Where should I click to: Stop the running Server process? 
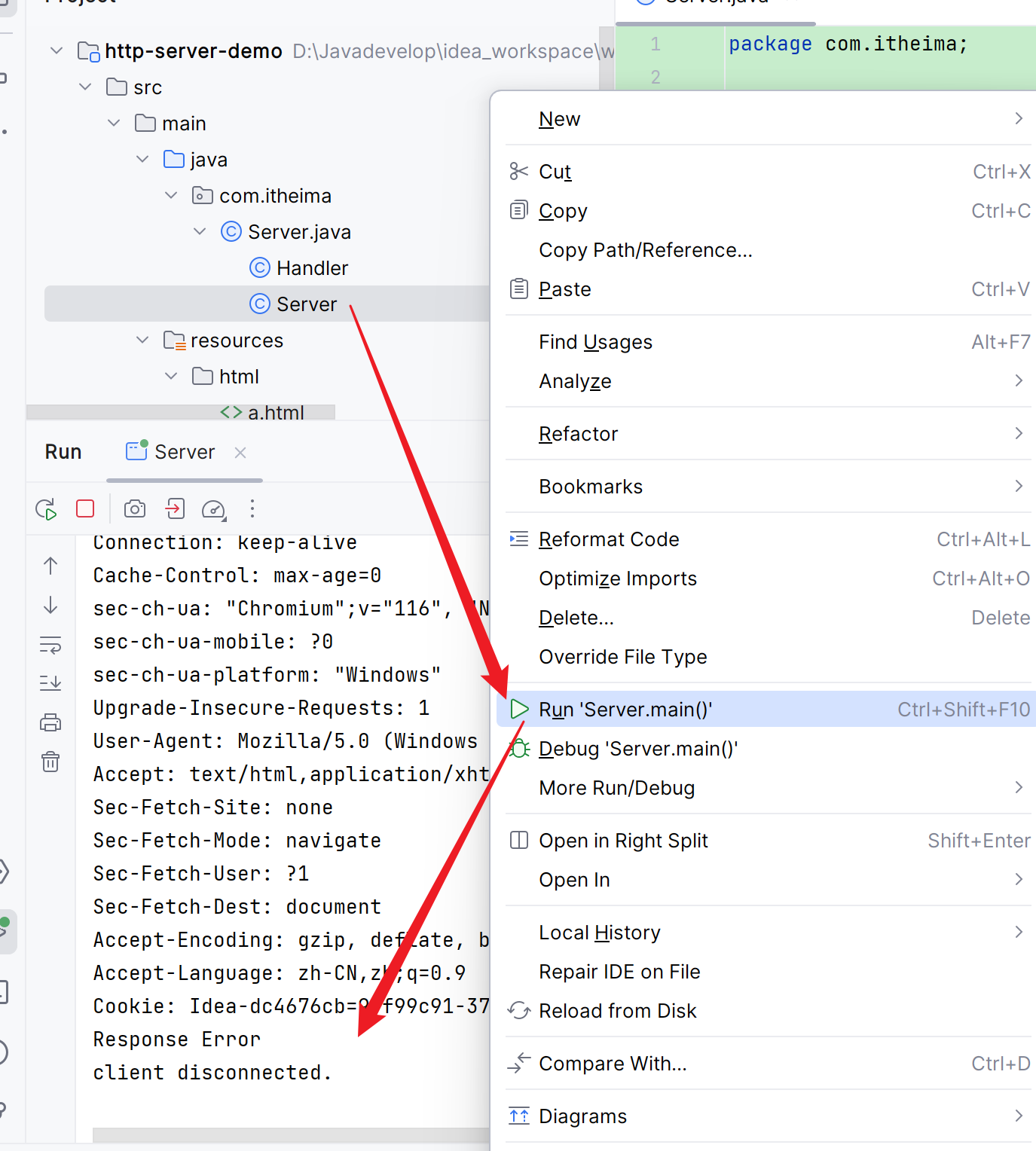pos(85,509)
